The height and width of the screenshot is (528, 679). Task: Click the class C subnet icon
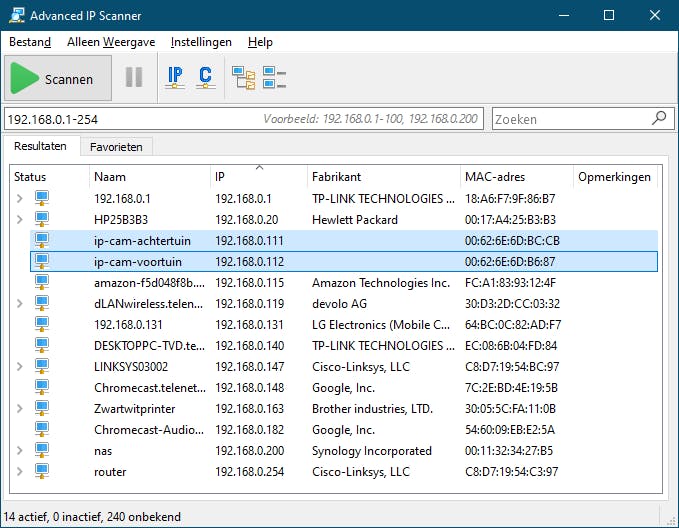pos(205,77)
